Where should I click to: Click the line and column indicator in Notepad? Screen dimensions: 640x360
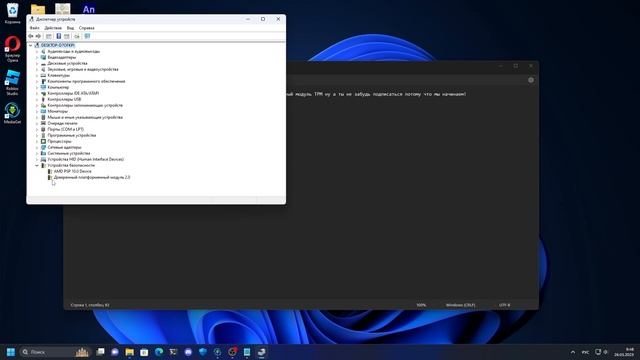(90, 305)
